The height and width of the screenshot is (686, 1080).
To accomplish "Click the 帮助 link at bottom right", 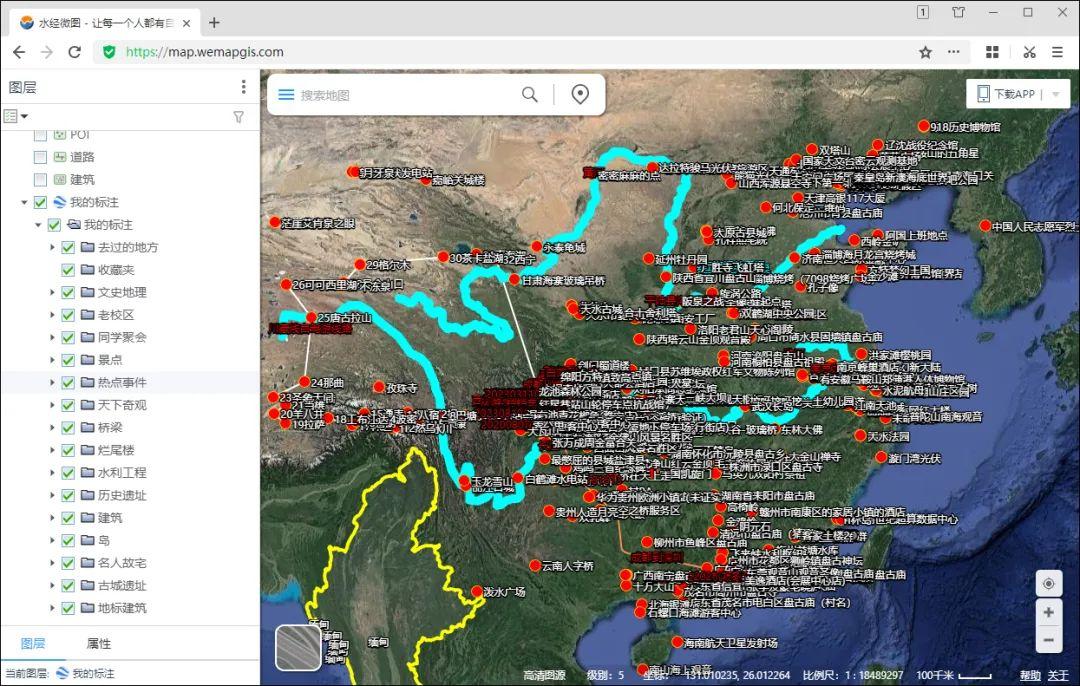I will tap(1030, 675).
